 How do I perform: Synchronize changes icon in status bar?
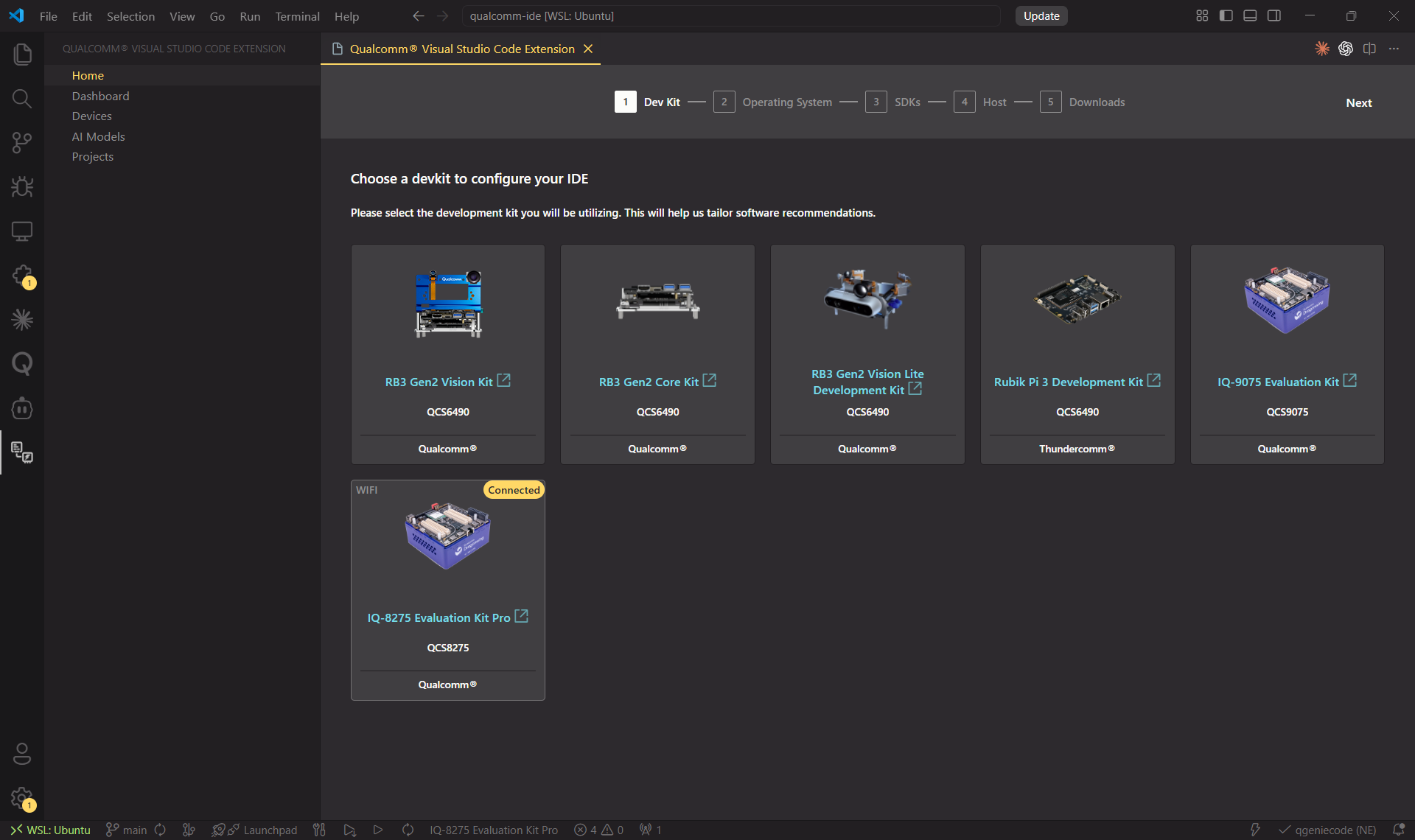160,830
